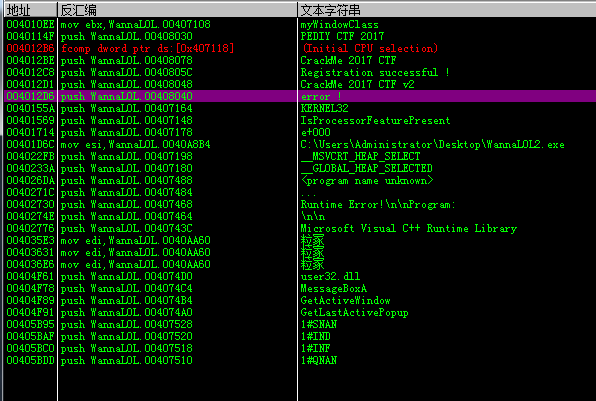
Task: Click 'push WannaLOL.00407198' instruction
Action: click(127, 156)
